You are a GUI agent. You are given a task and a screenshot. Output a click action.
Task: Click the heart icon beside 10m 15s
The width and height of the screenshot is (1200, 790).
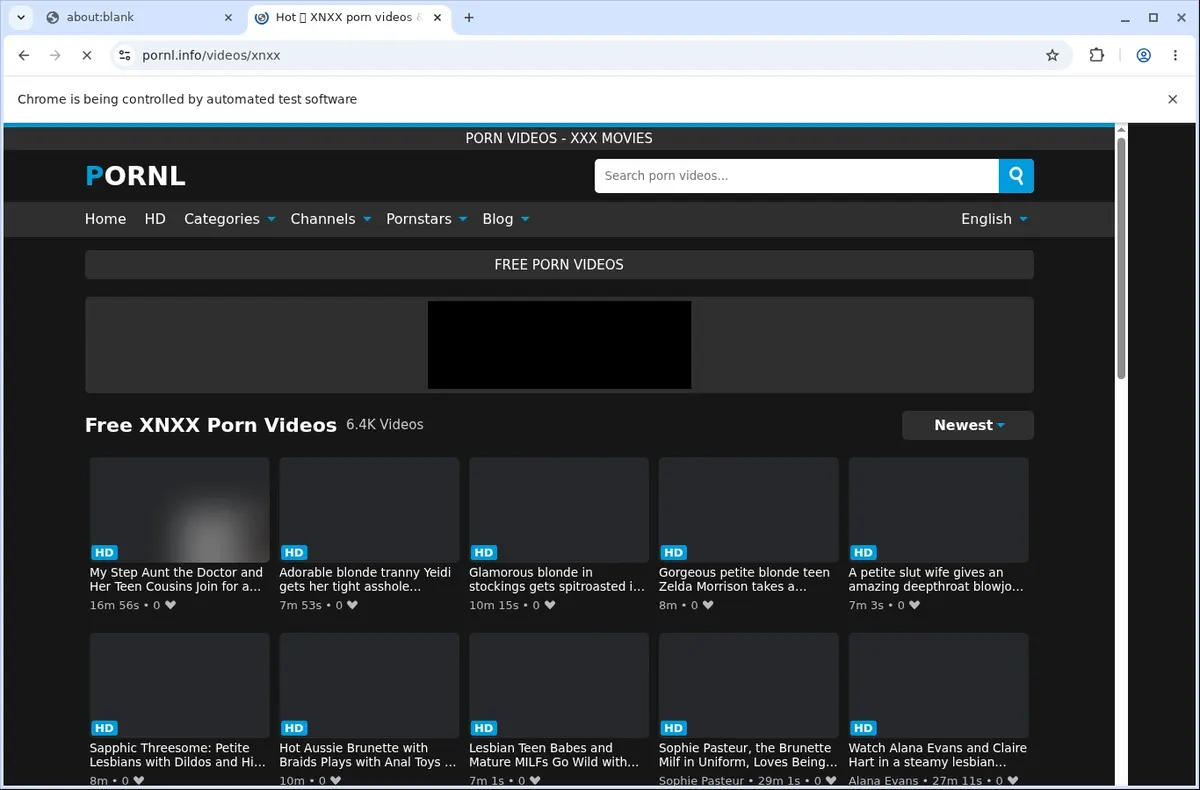pyautogui.click(x=549, y=605)
